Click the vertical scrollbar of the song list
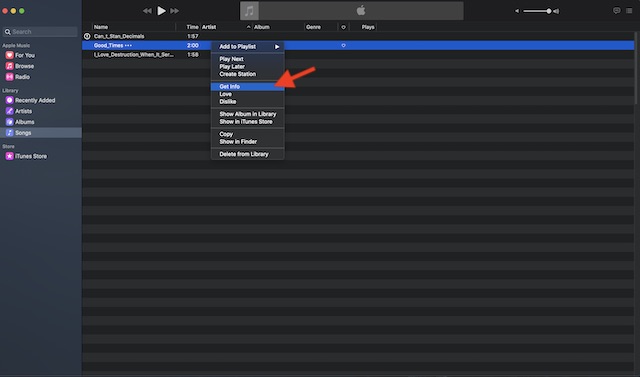 (637, 67)
